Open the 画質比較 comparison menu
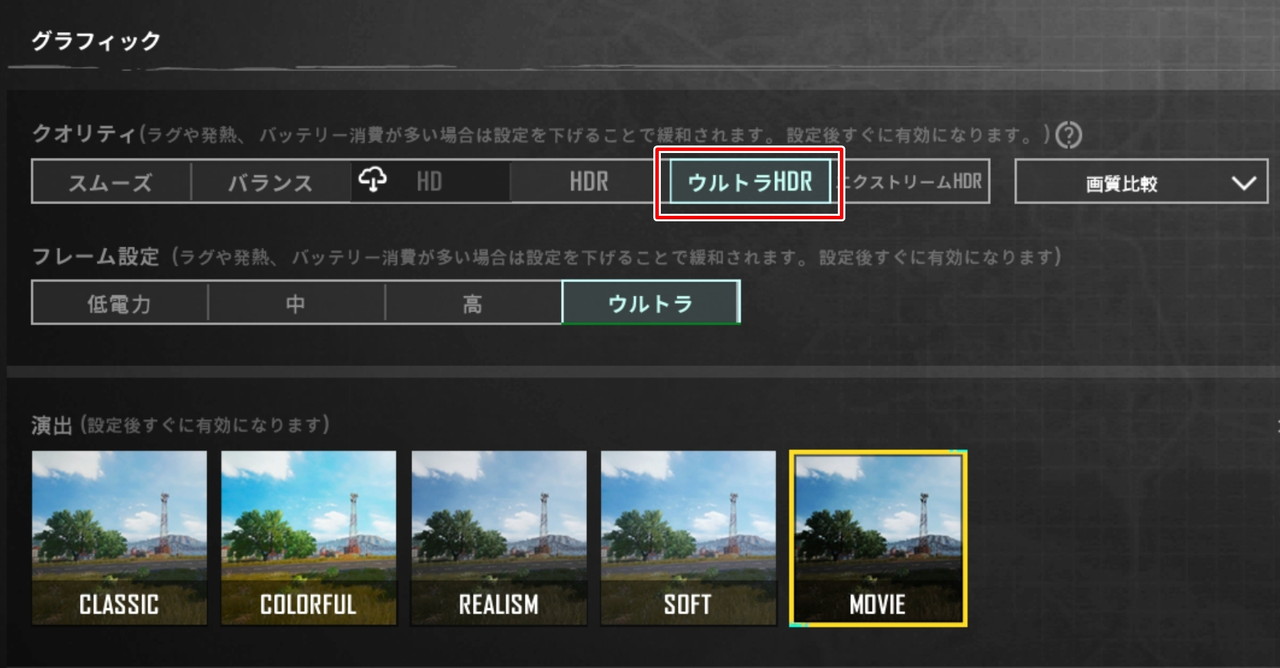Viewport: 1280px width, 668px height. coord(1141,181)
